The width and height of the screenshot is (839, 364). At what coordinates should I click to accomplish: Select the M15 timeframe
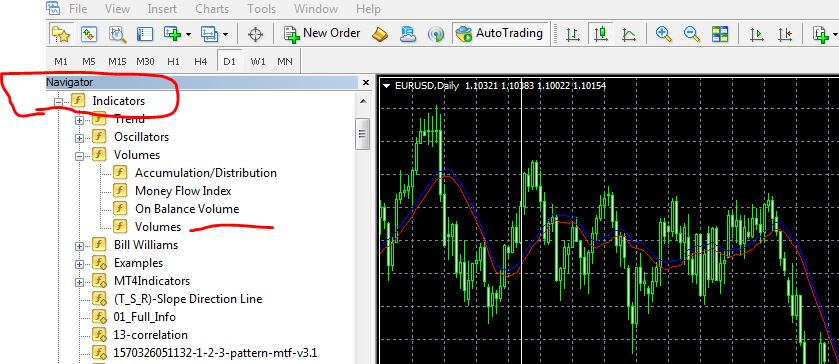[117, 62]
